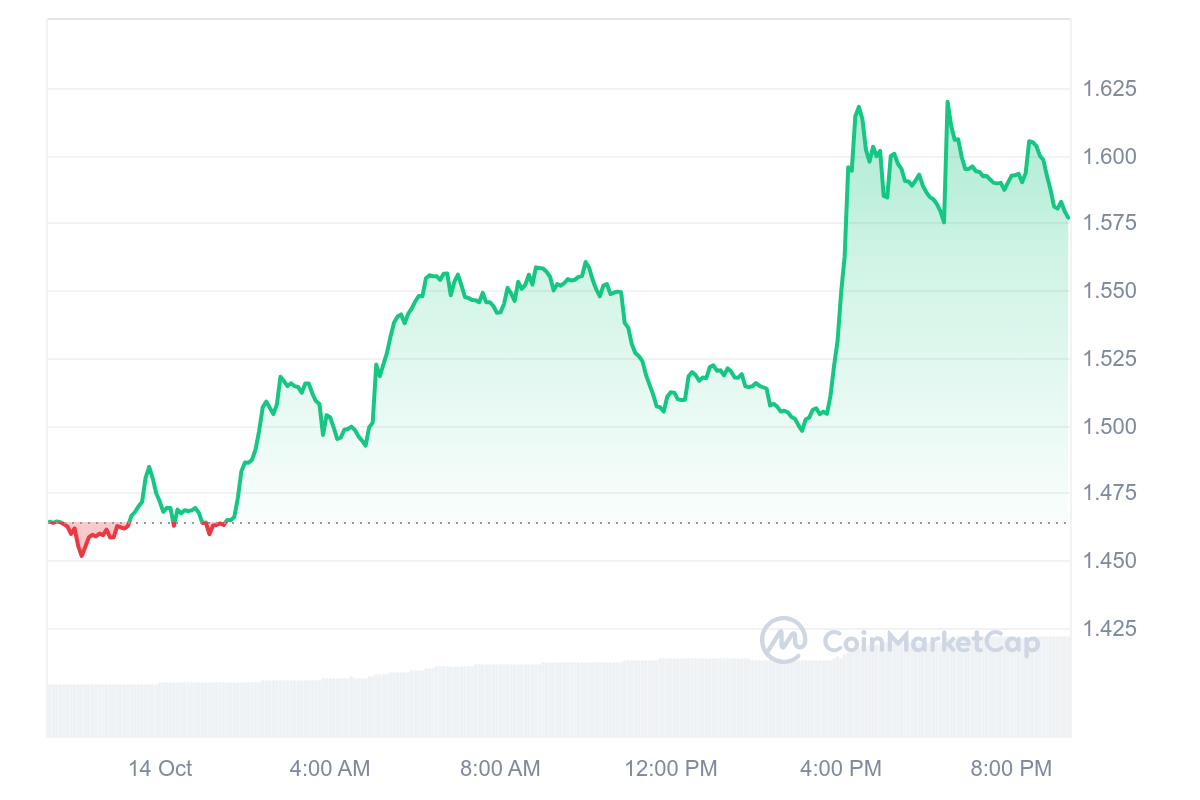
Task: Click the 1.550 price axis label
Action: click(1110, 291)
